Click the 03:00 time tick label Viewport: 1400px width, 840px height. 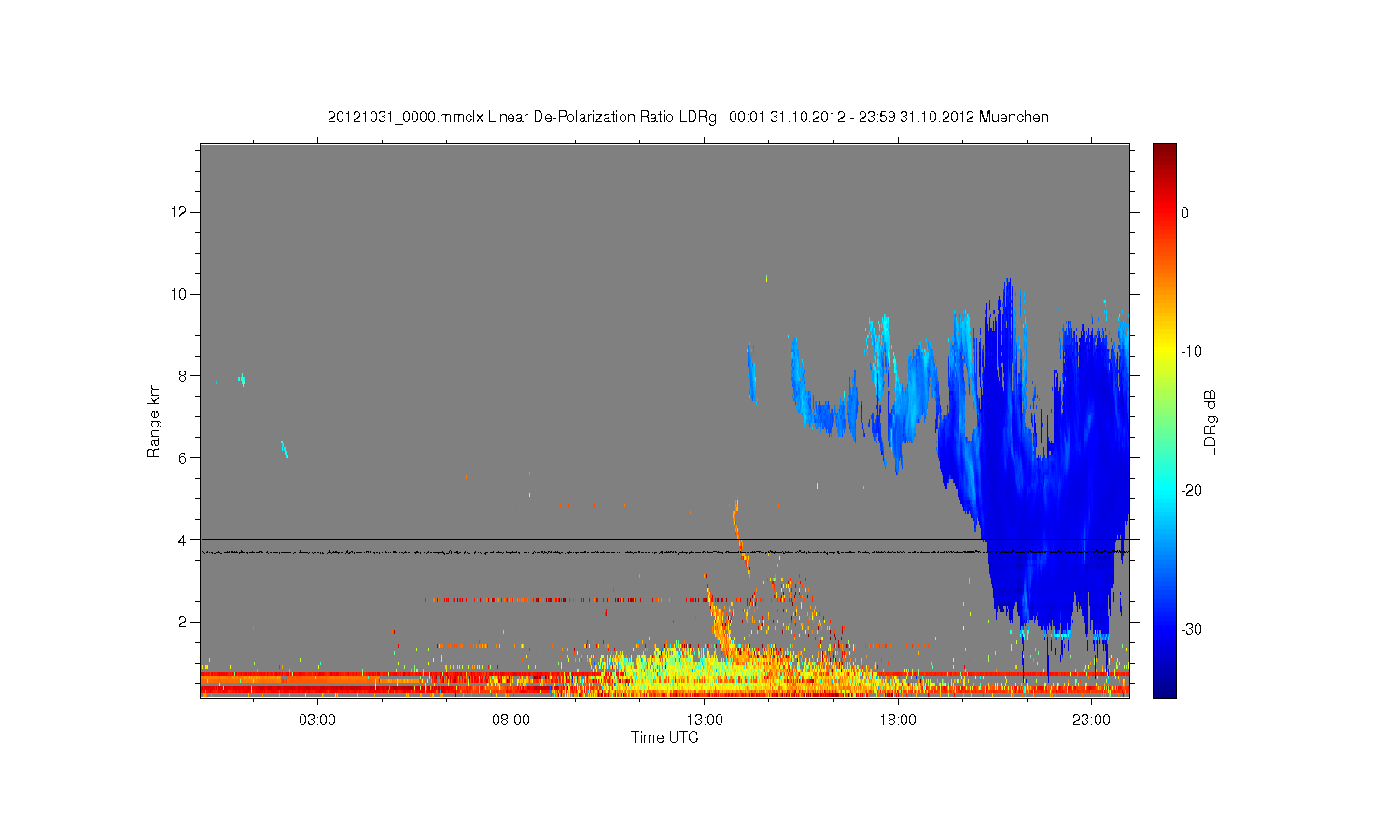click(317, 721)
